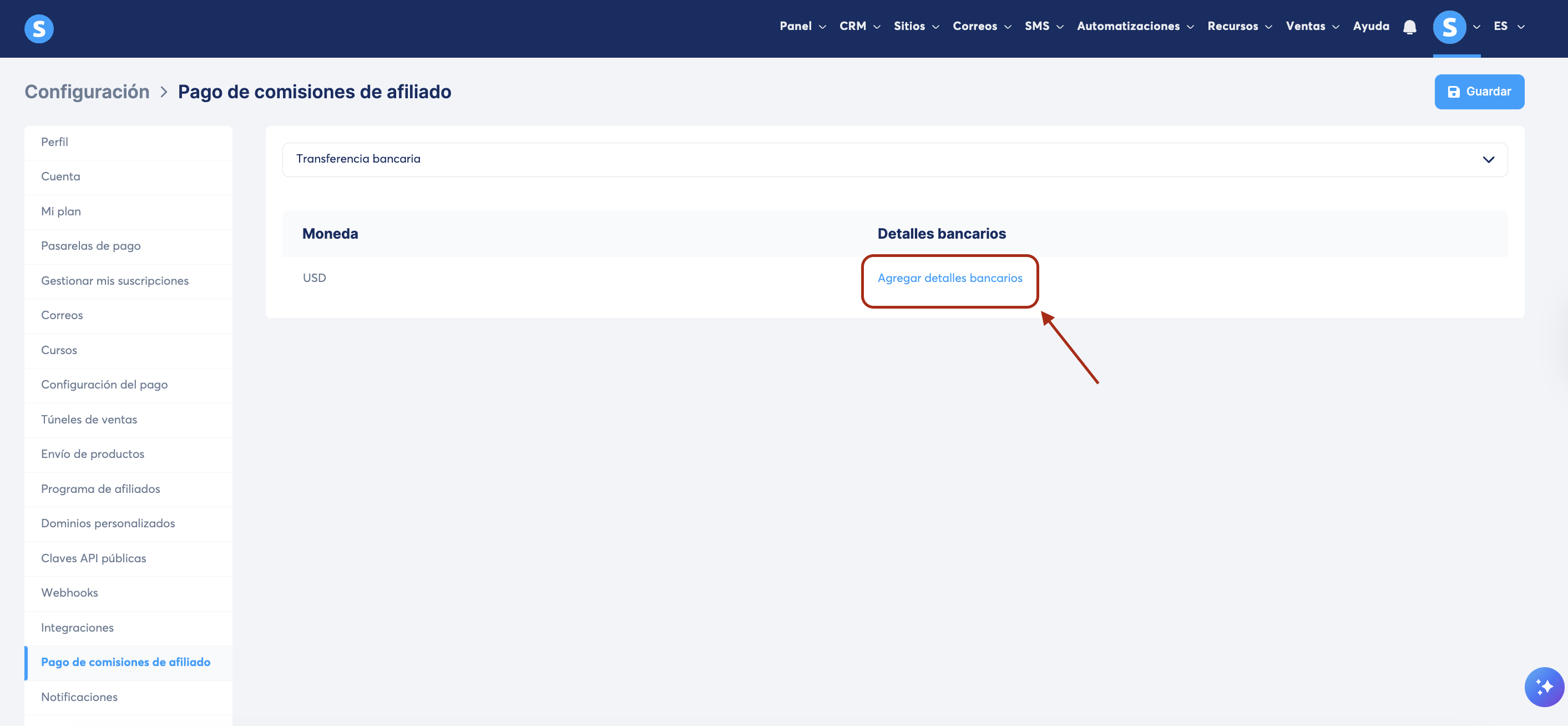Select Perfil in settings sidebar
Image resolution: width=1568 pixels, height=726 pixels.
tap(54, 142)
